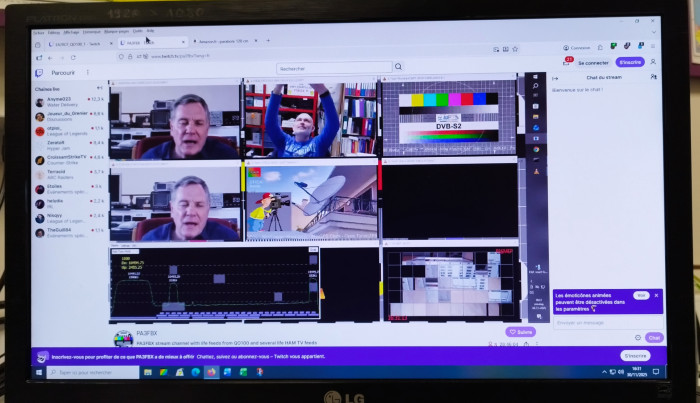
Task: Show hidden system tray icons chevron
Action: [604, 371]
